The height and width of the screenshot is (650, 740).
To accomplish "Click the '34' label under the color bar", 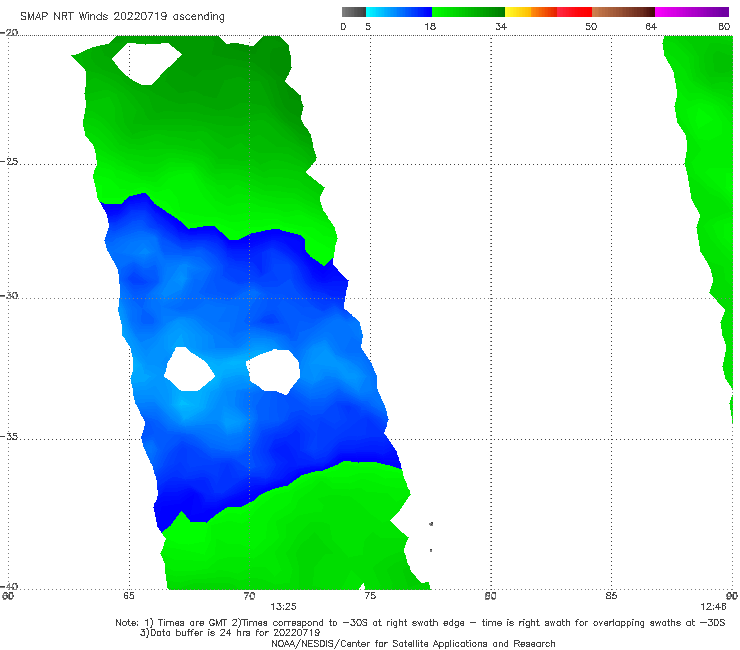I will coord(501,27).
